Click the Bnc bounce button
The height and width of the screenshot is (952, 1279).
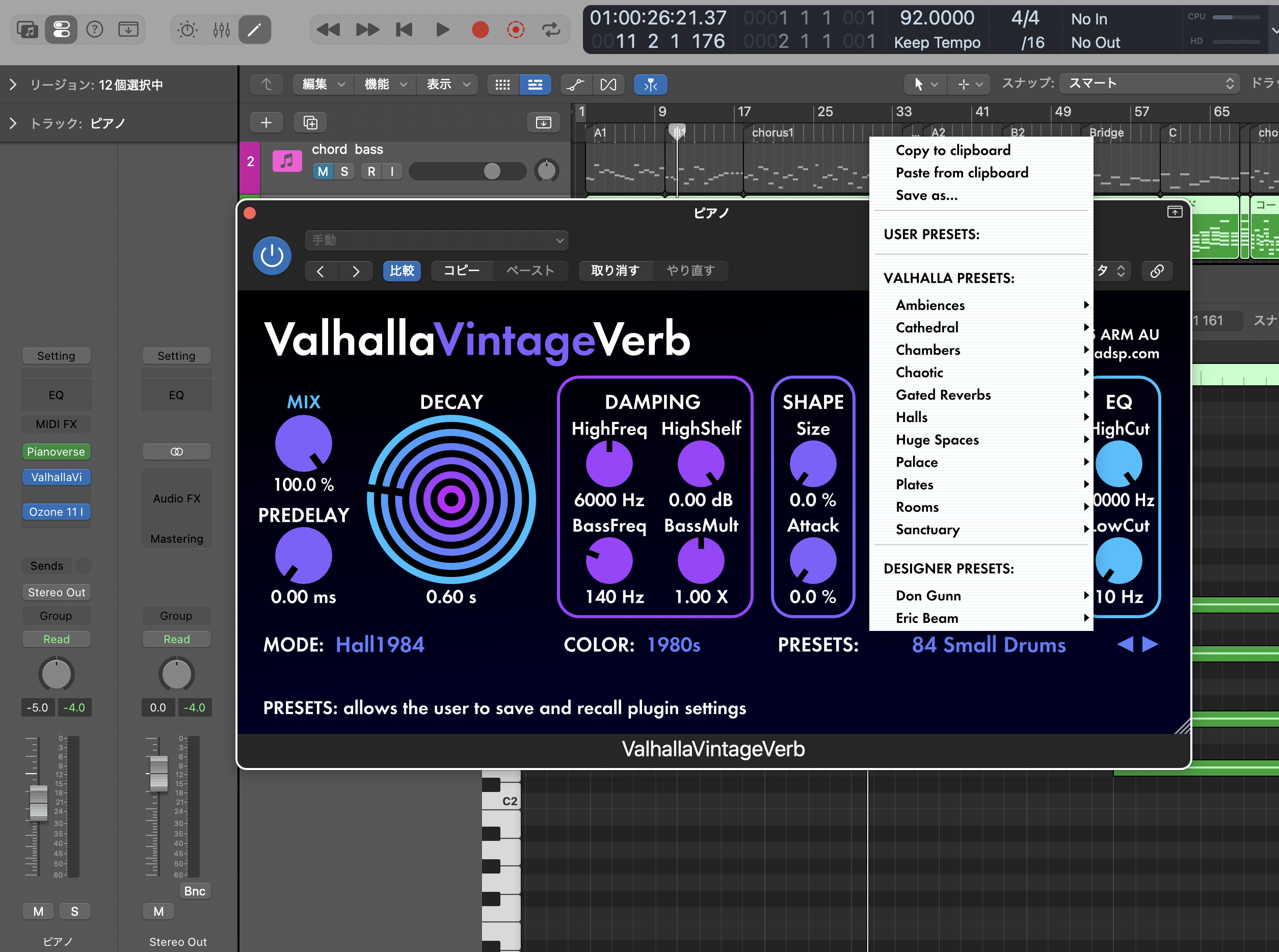coord(195,891)
